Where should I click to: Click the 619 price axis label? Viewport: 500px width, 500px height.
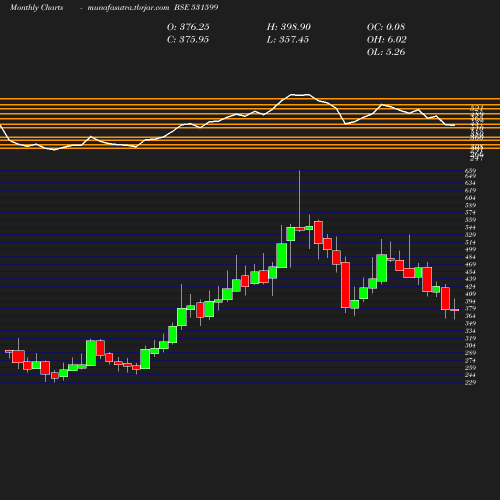470,191
